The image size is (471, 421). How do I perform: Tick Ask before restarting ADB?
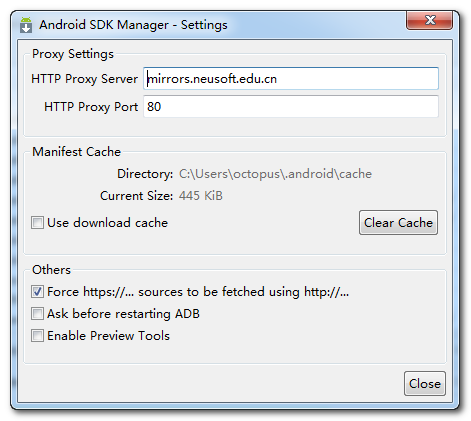[x=37, y=314]
